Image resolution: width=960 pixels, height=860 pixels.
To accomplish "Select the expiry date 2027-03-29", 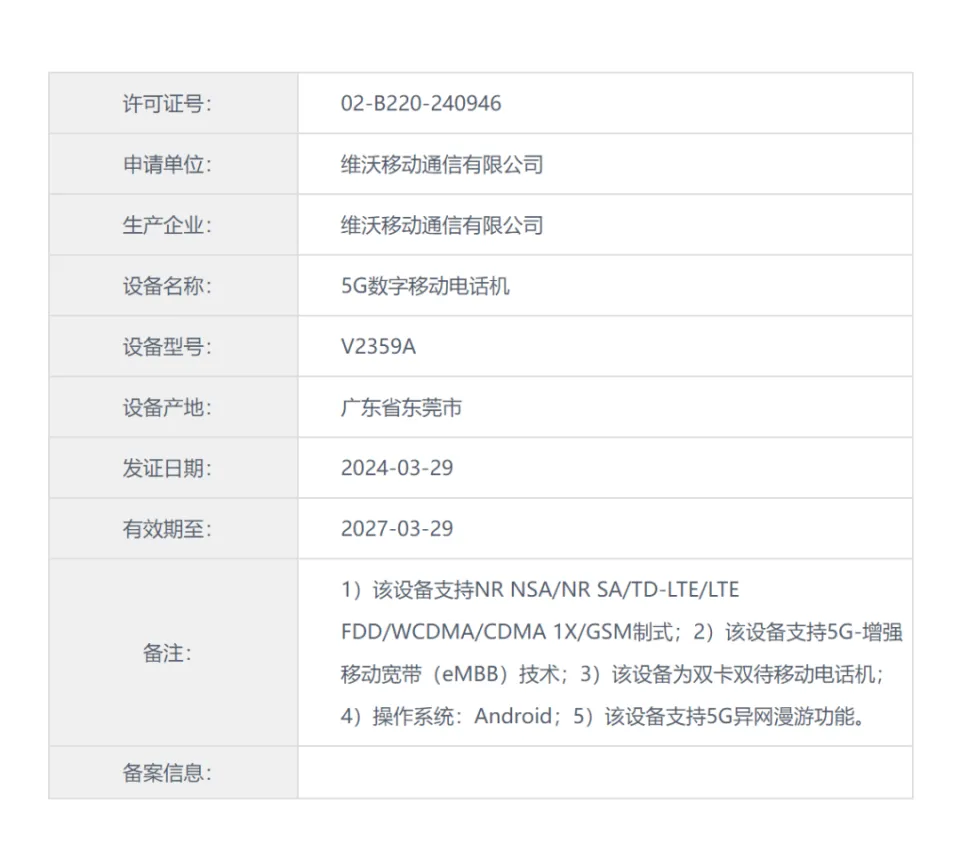I will tap(397, 530).
